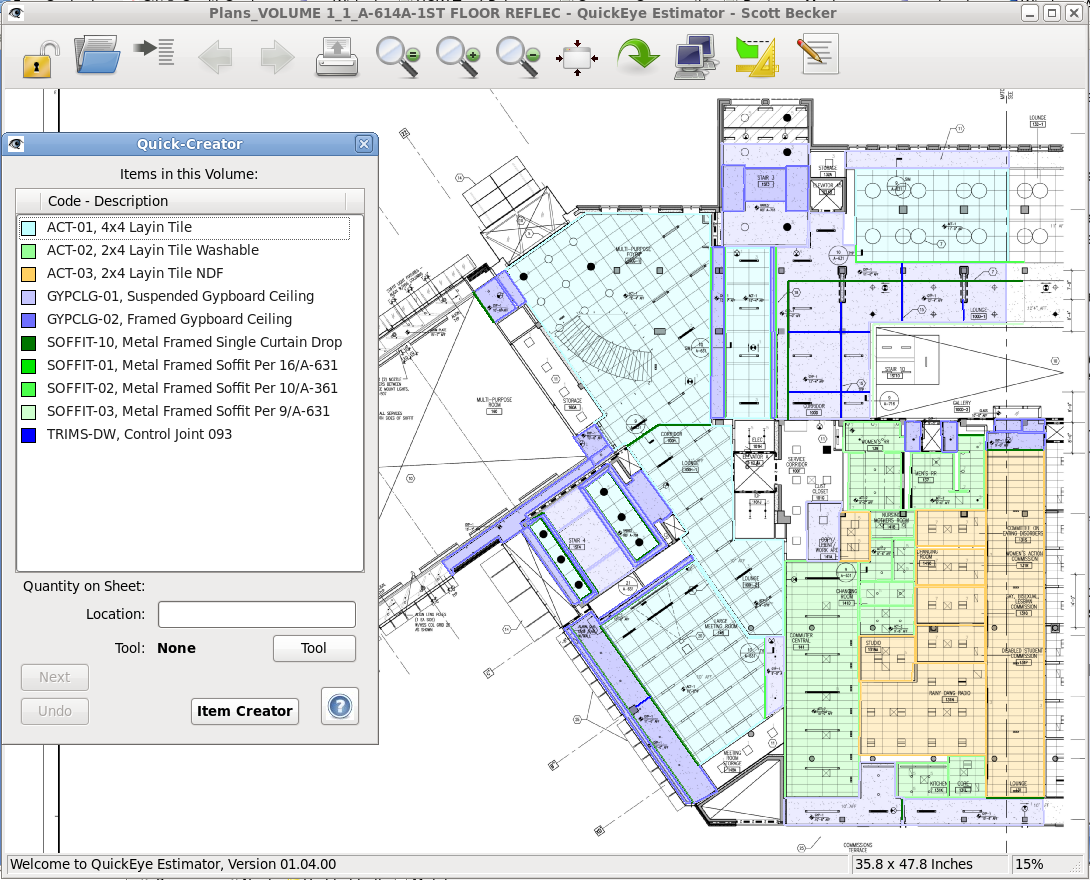1090x880 pixels.
Task: Go to next sheet with right arrow
Action: [277, 56]
